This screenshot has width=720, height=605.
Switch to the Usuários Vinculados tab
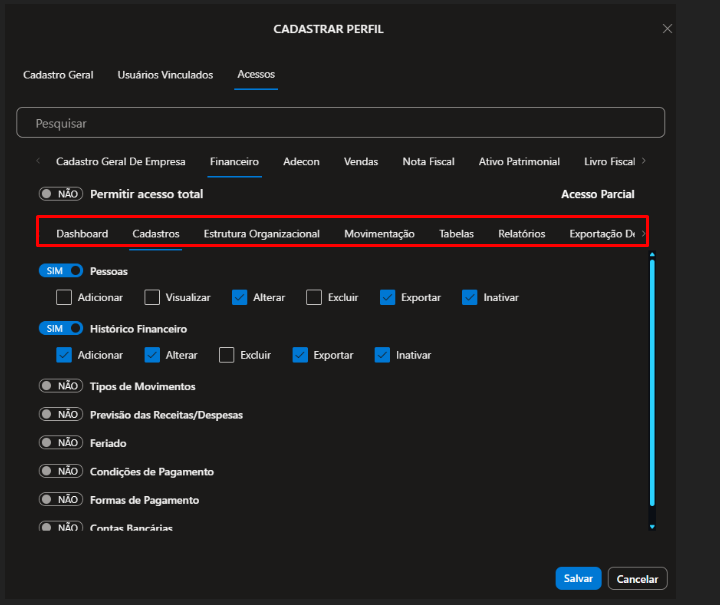(165, 75)
